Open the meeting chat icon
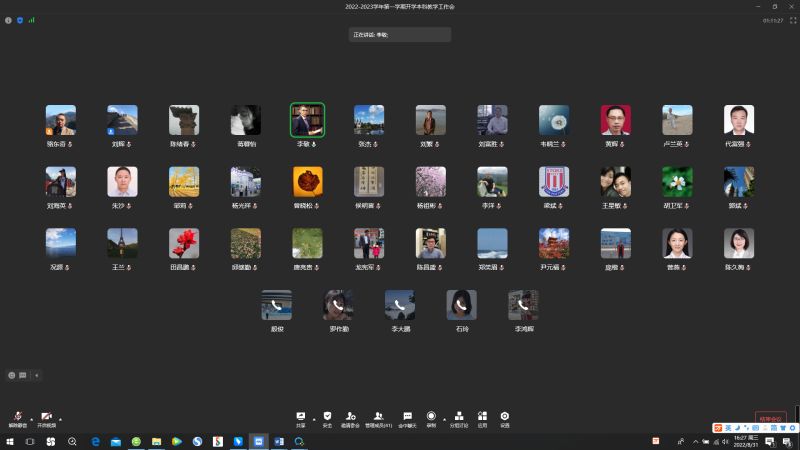Screen dimensions: 800x450 [x=407, y=416]
